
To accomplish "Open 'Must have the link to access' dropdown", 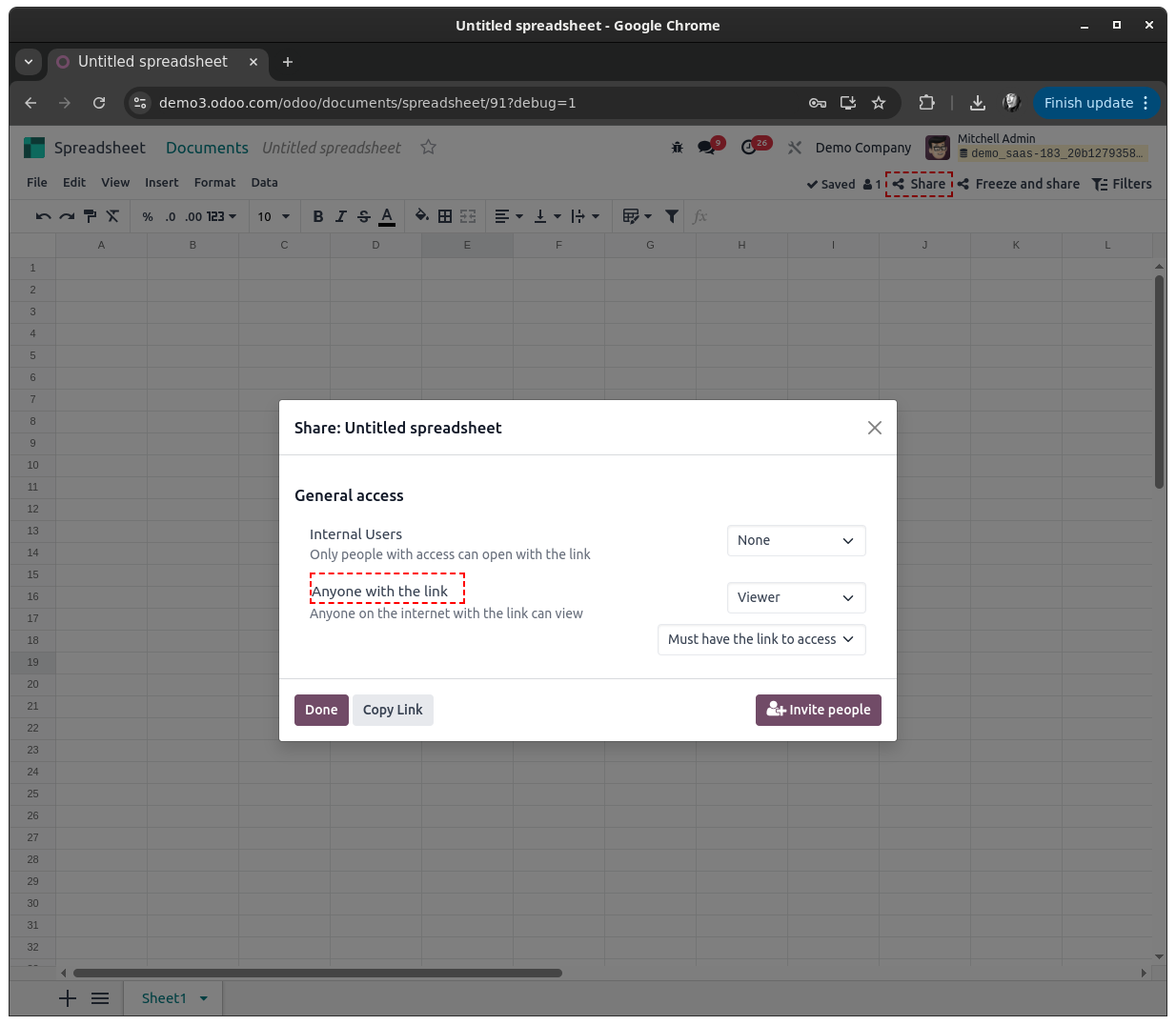I will pos(761,640).
